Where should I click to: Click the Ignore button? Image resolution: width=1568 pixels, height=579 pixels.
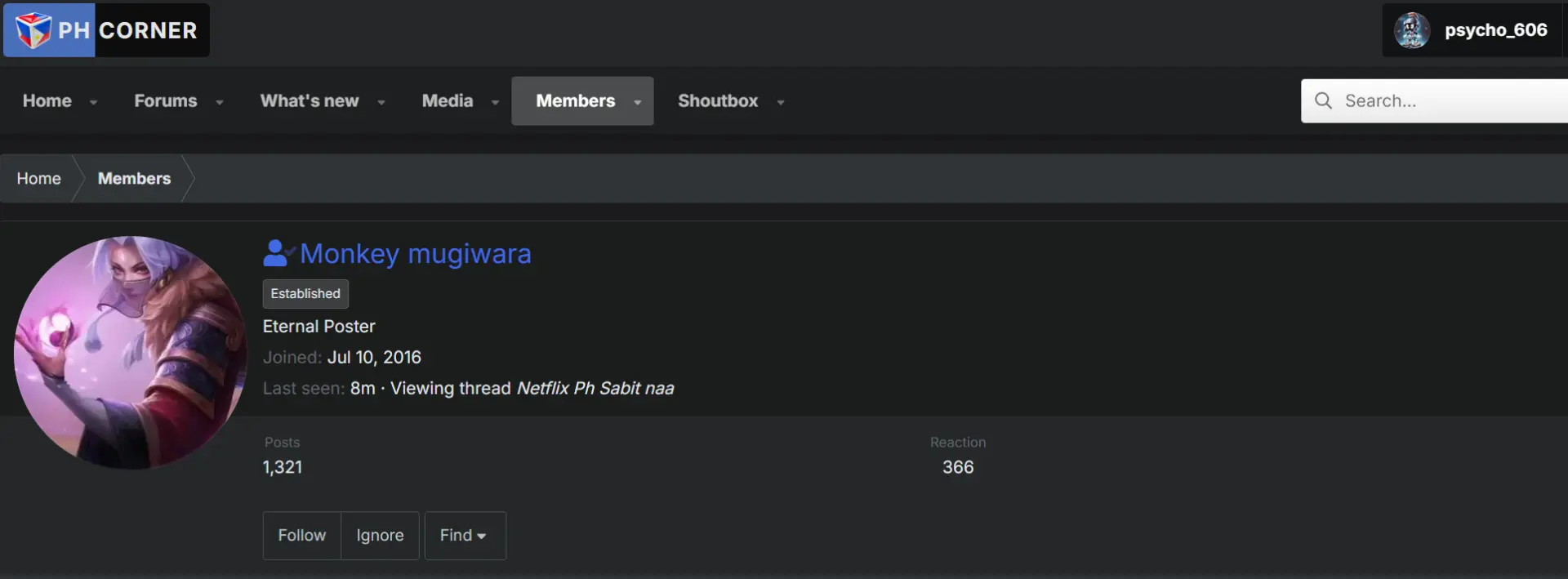tap(380, 536)
